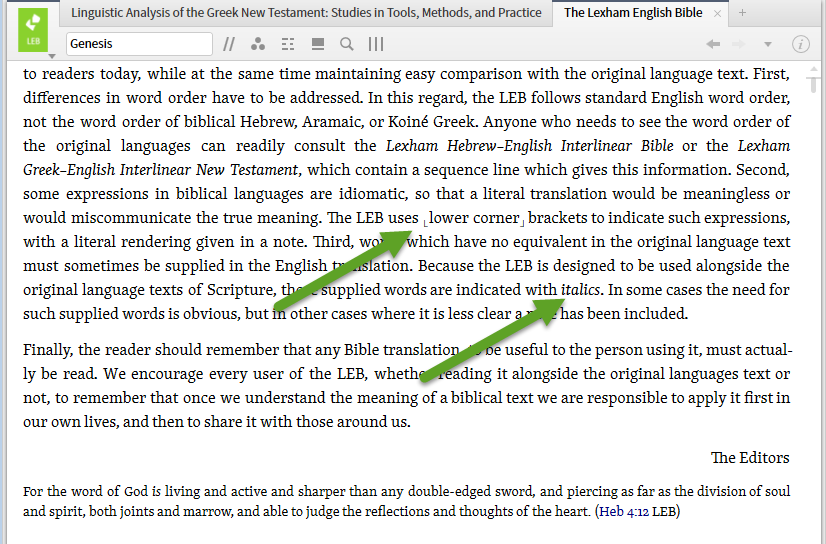Go forward using the right arrow

739,44
